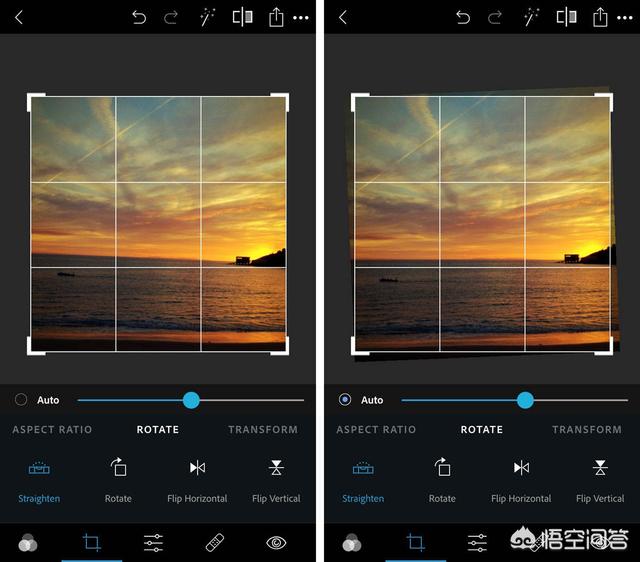
Task: Open adjustments sliders panel in left screen
Action: (x=153, y=543)
